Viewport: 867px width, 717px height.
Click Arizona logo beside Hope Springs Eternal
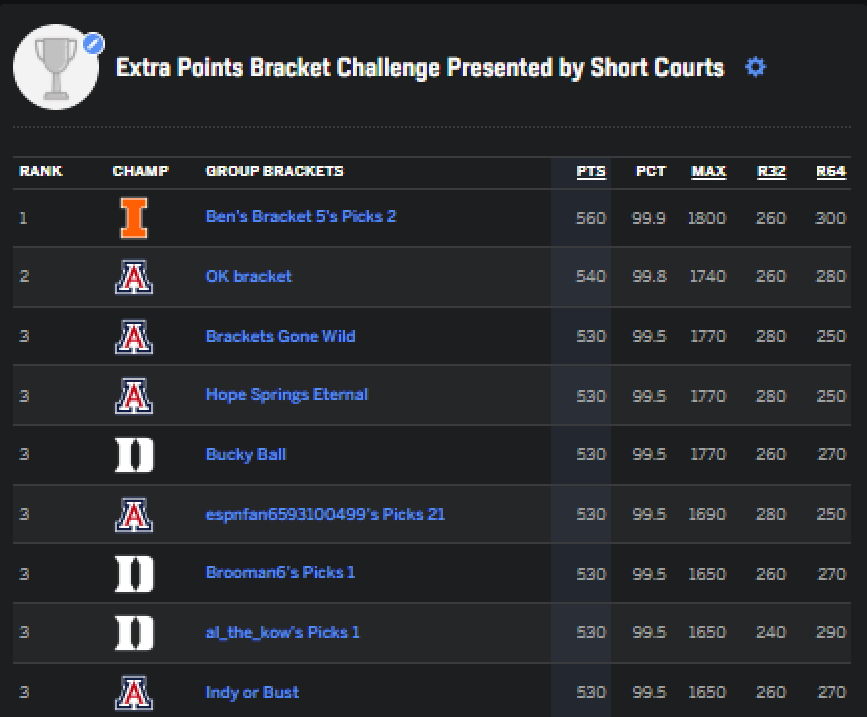pos(134,396)
